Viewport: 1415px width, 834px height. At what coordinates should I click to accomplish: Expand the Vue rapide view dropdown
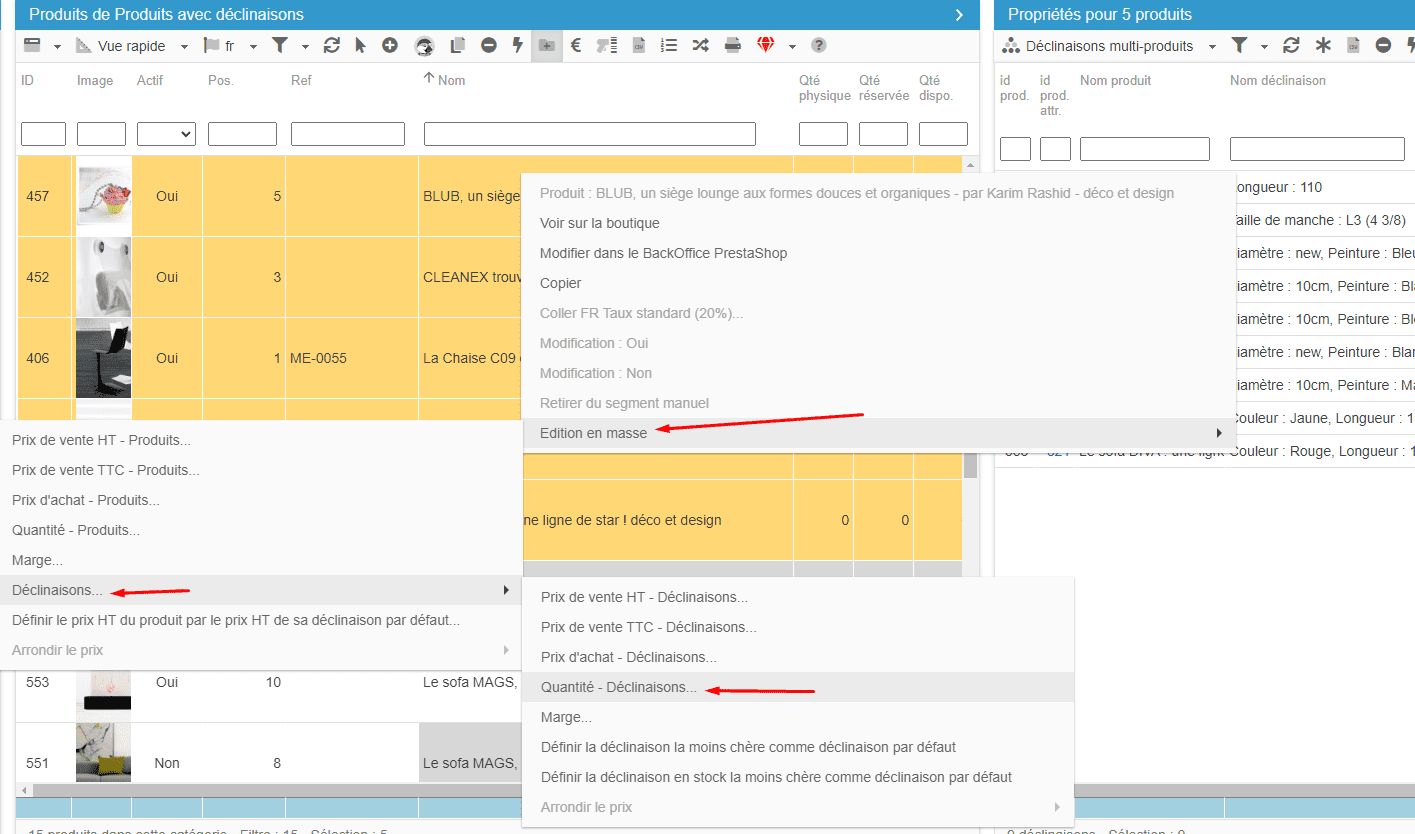click(x=184, y=47)
